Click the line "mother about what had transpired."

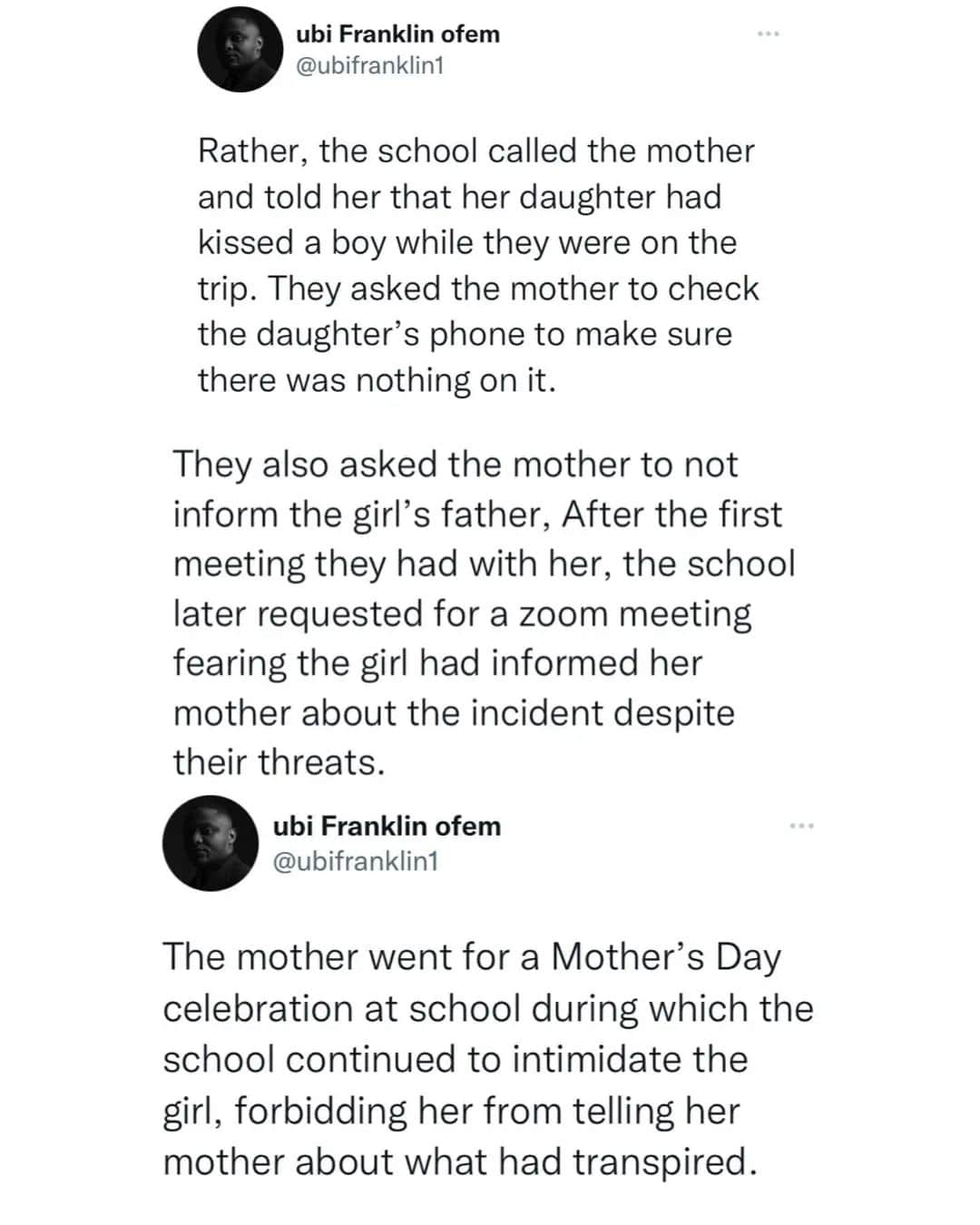pos(459,1162)
